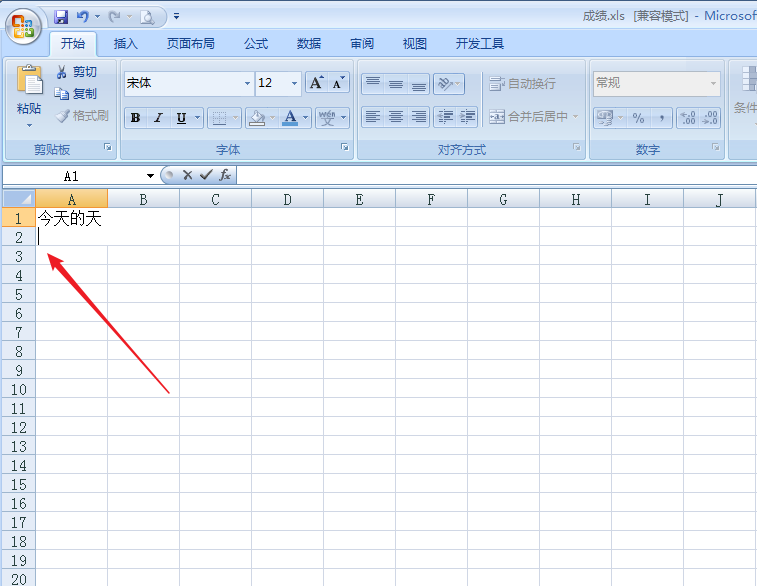Toggle bold formatting

point(136,118)
